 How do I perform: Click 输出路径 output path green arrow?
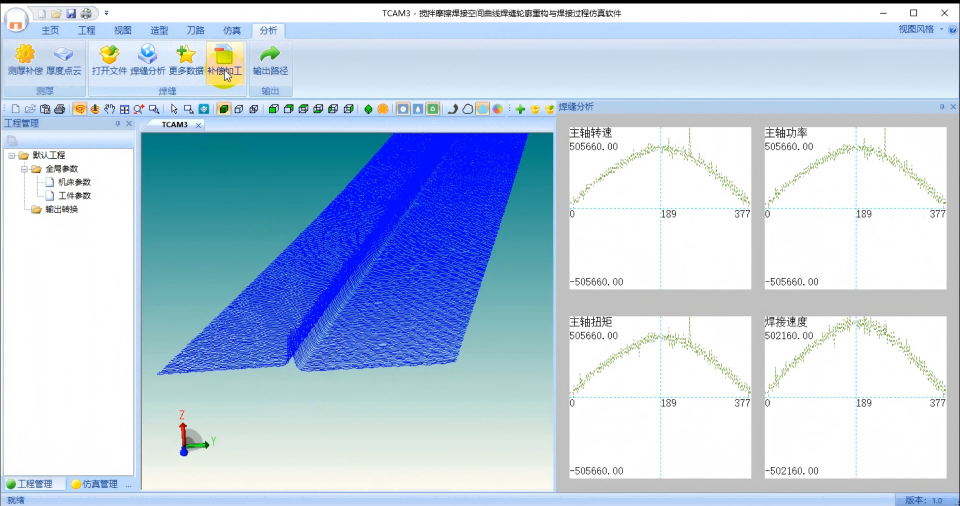tap(271, 60)
